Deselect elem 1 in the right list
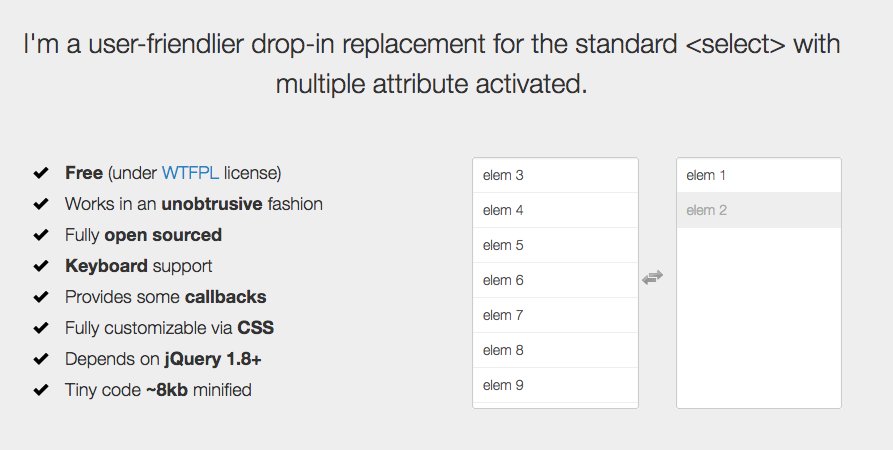 point(759,175)
